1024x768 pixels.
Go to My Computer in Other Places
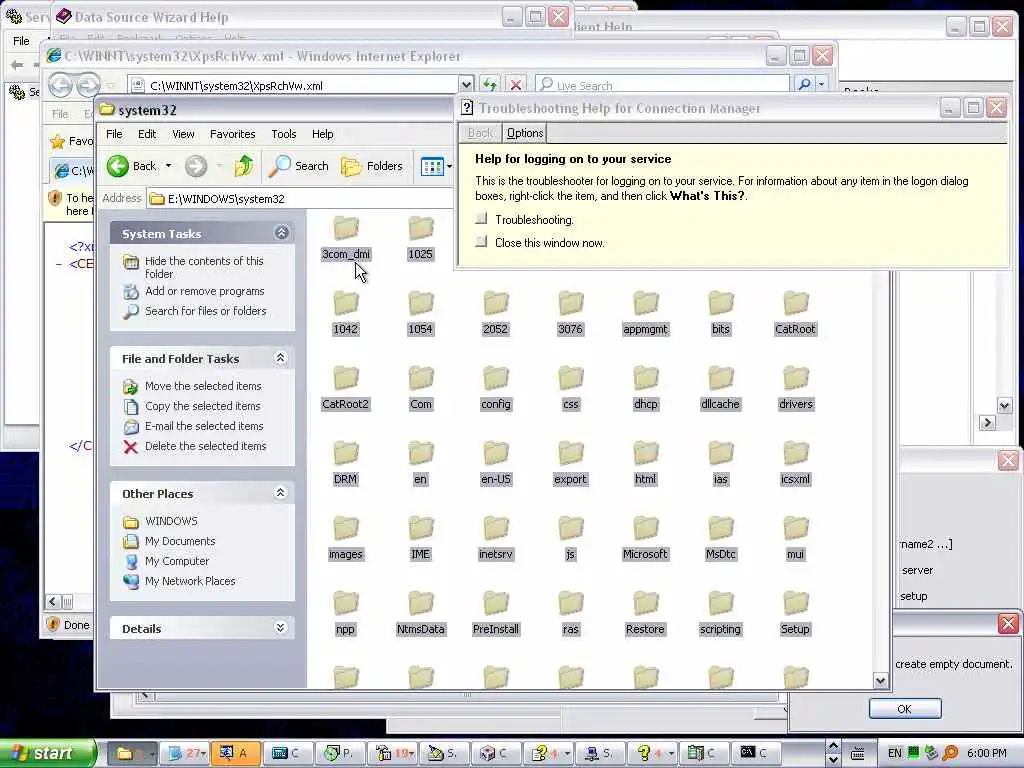[x=167, y=561]
